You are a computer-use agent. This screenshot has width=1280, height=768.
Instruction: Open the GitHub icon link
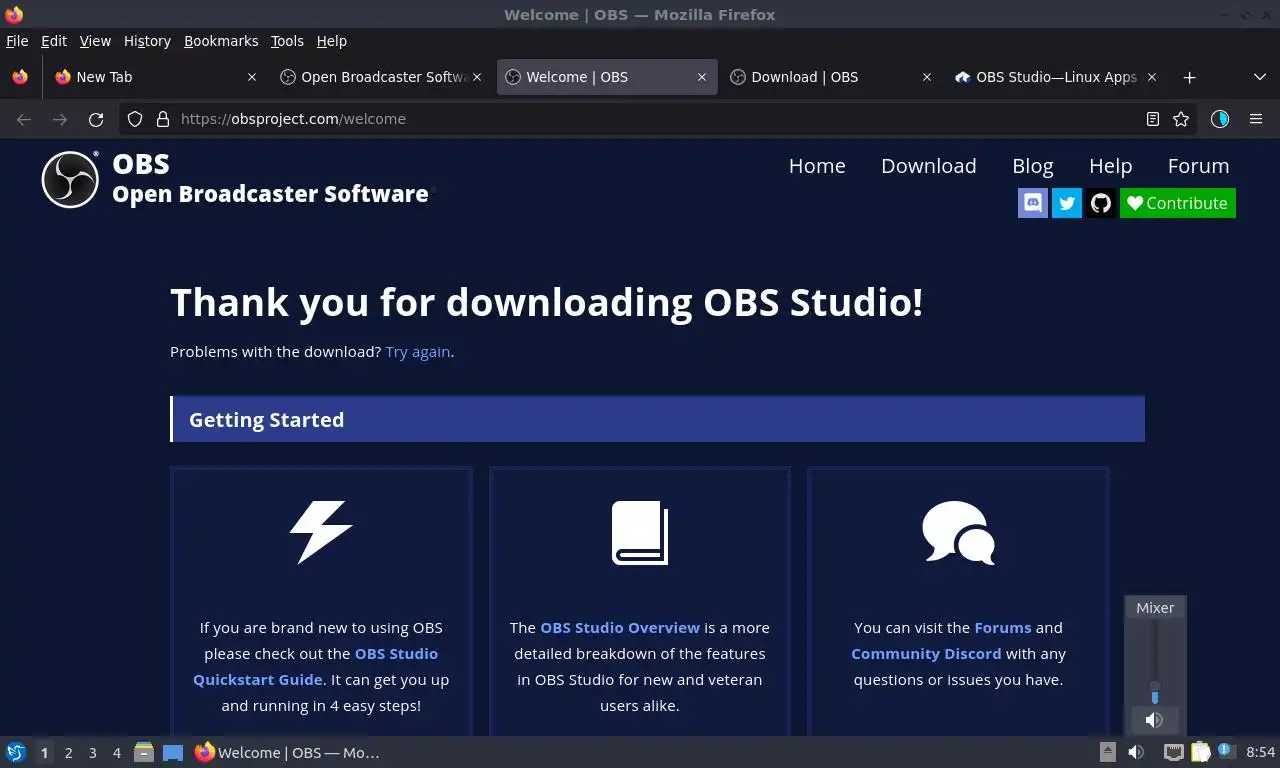click(1101, 203)
